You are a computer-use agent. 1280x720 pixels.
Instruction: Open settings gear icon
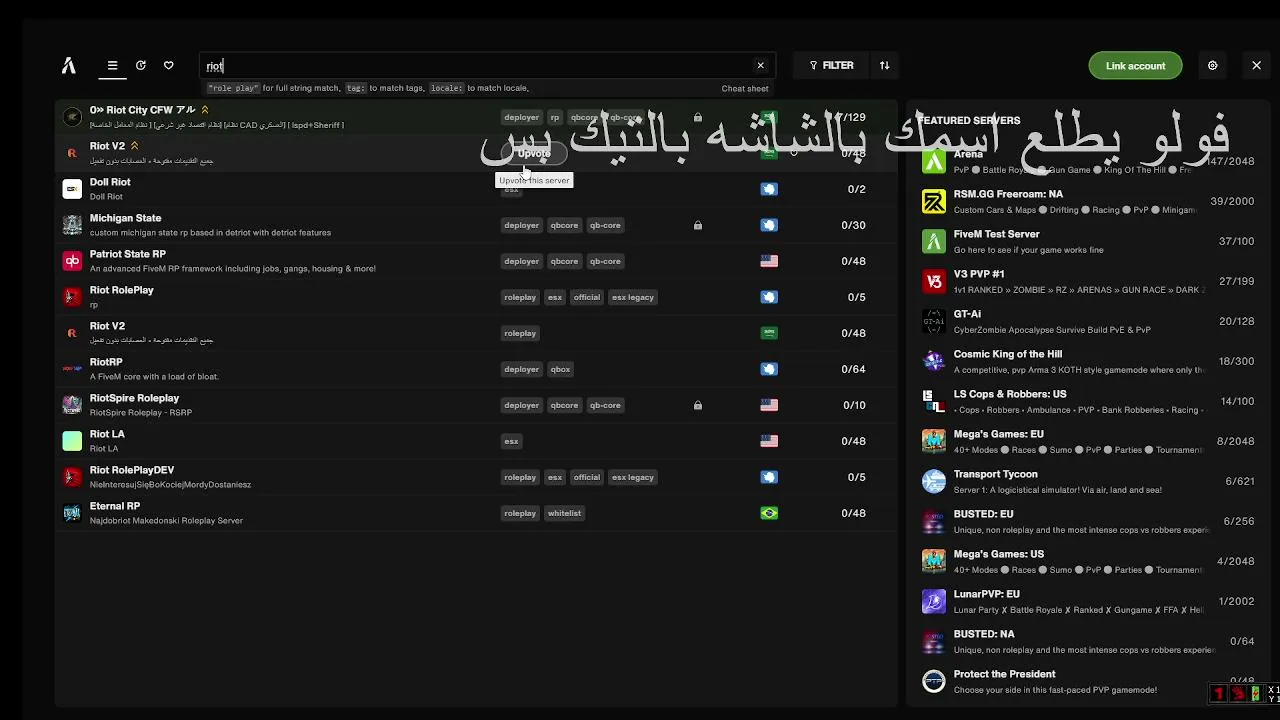pyautogui.click(x=1212, y=66)
